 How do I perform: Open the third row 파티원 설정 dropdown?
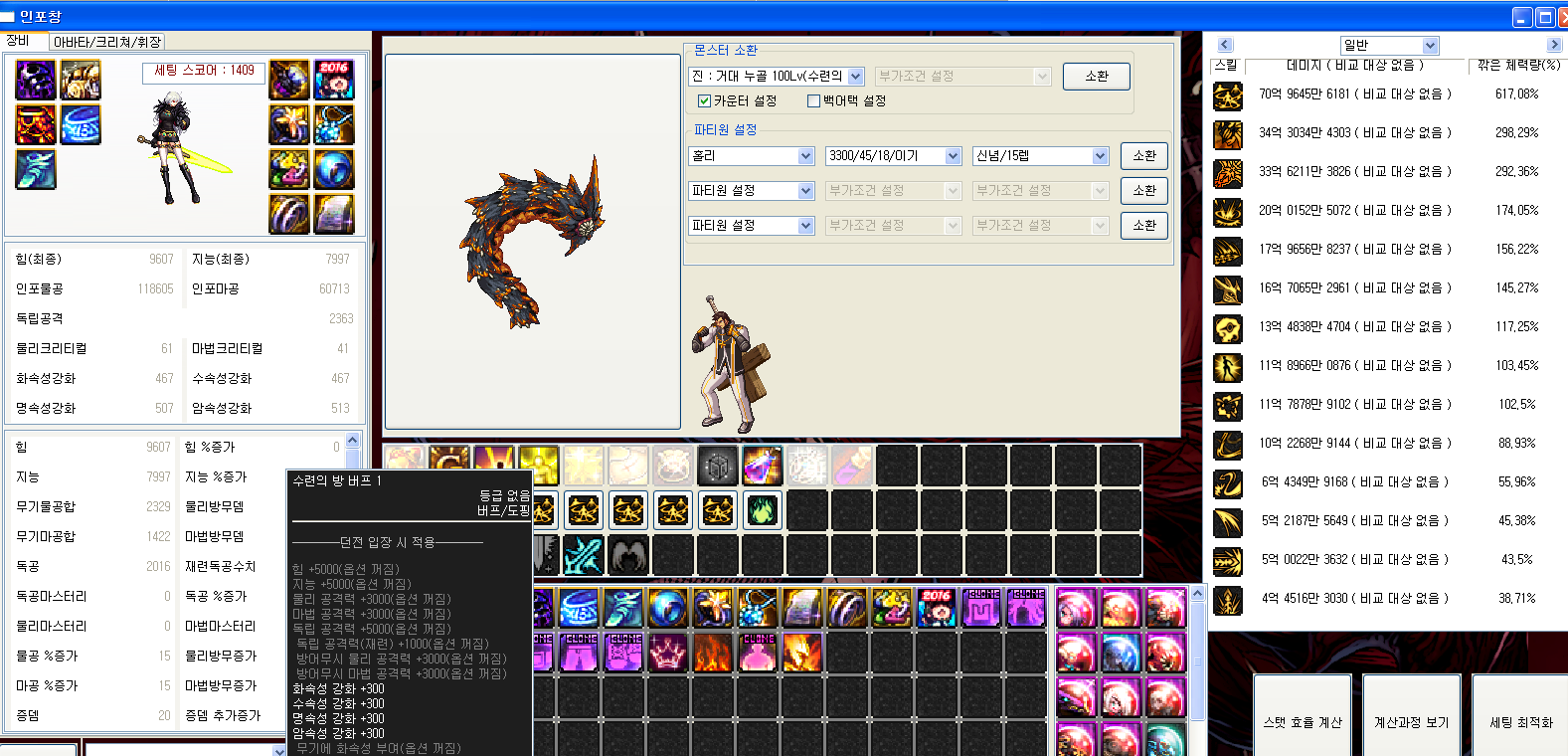coord(752,226)
